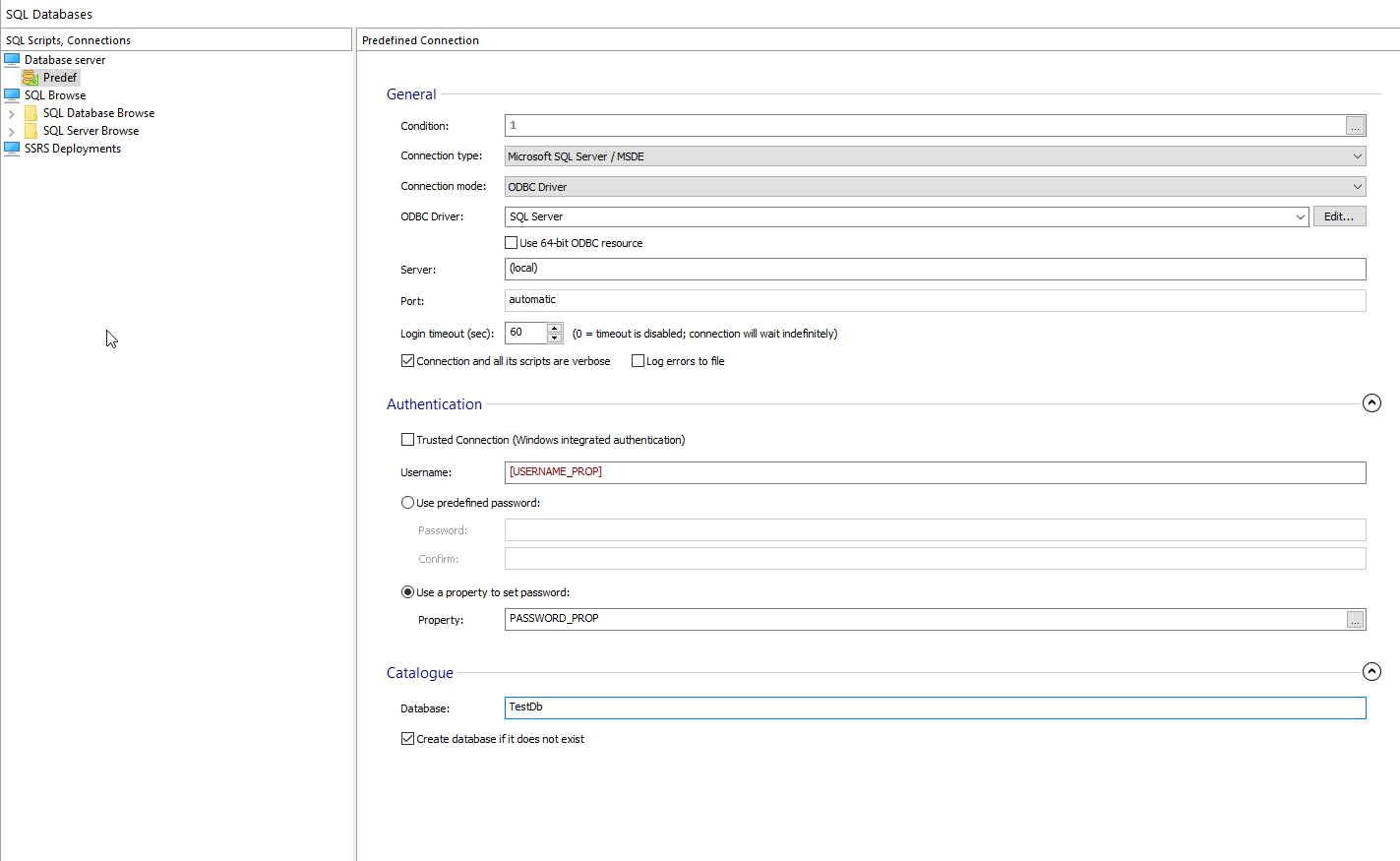The width and height of the screenshot is (1400, 861).
Task: Select the Predef tree item
Action: click(x=60, y=78)
